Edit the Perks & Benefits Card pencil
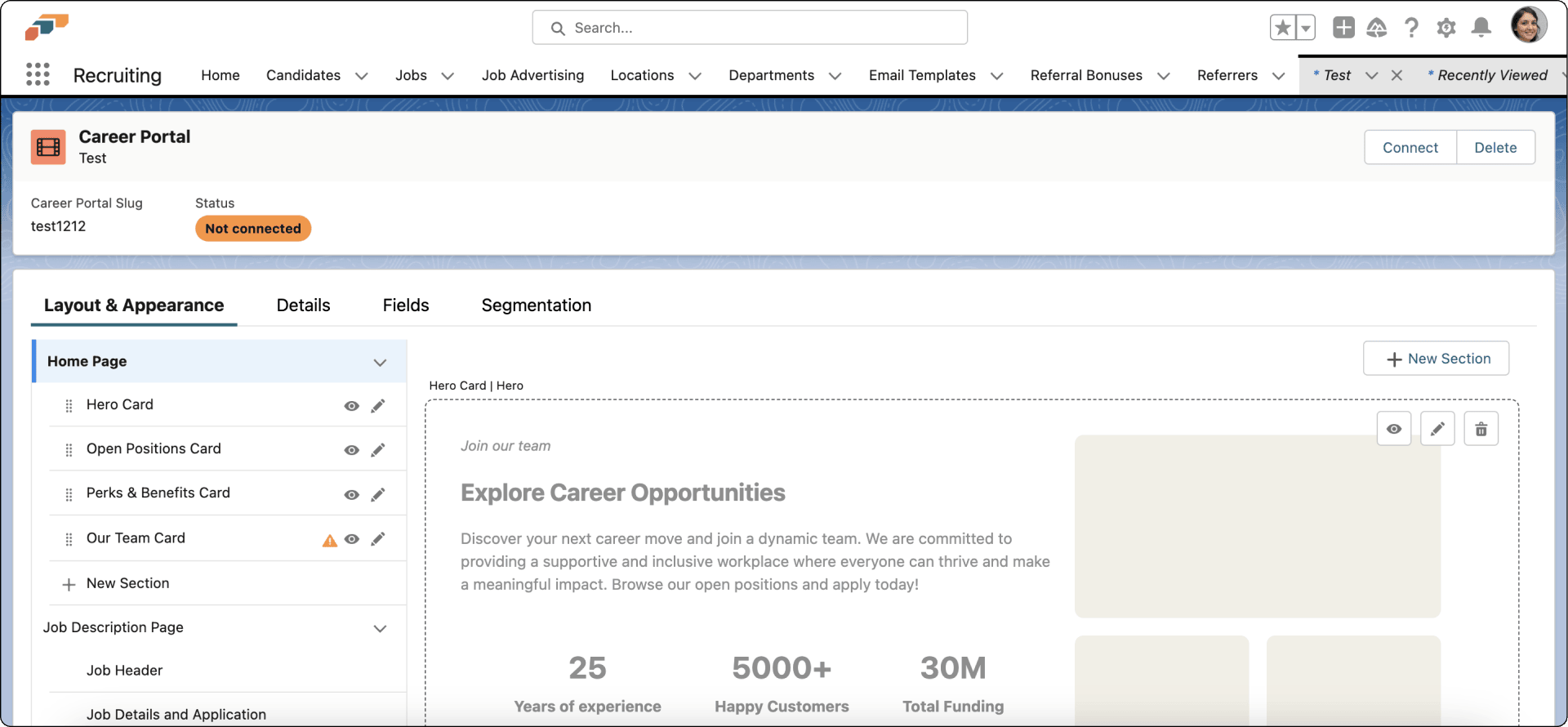Viewport: 1568px width, 727px height. (378, 495)
